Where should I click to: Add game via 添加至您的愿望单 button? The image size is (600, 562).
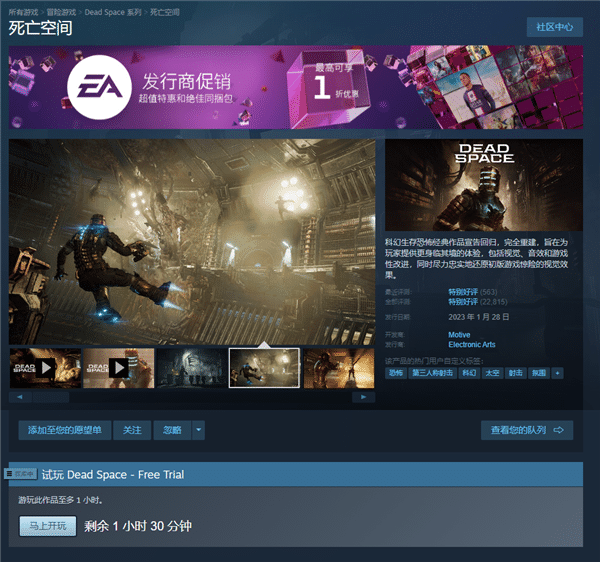point(65,430)
